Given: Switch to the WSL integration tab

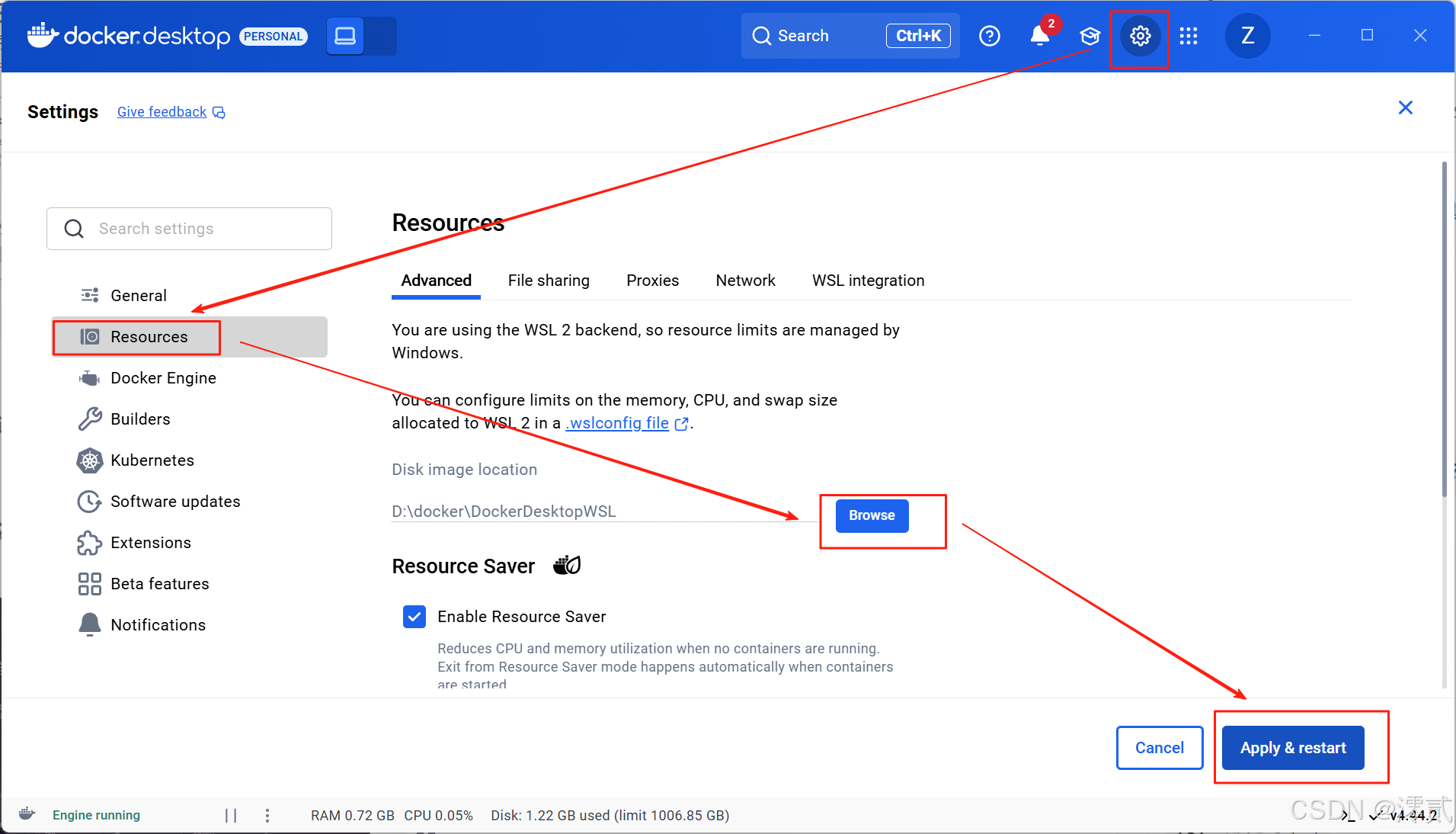Looking at the screenshot, I should [869, 281].
